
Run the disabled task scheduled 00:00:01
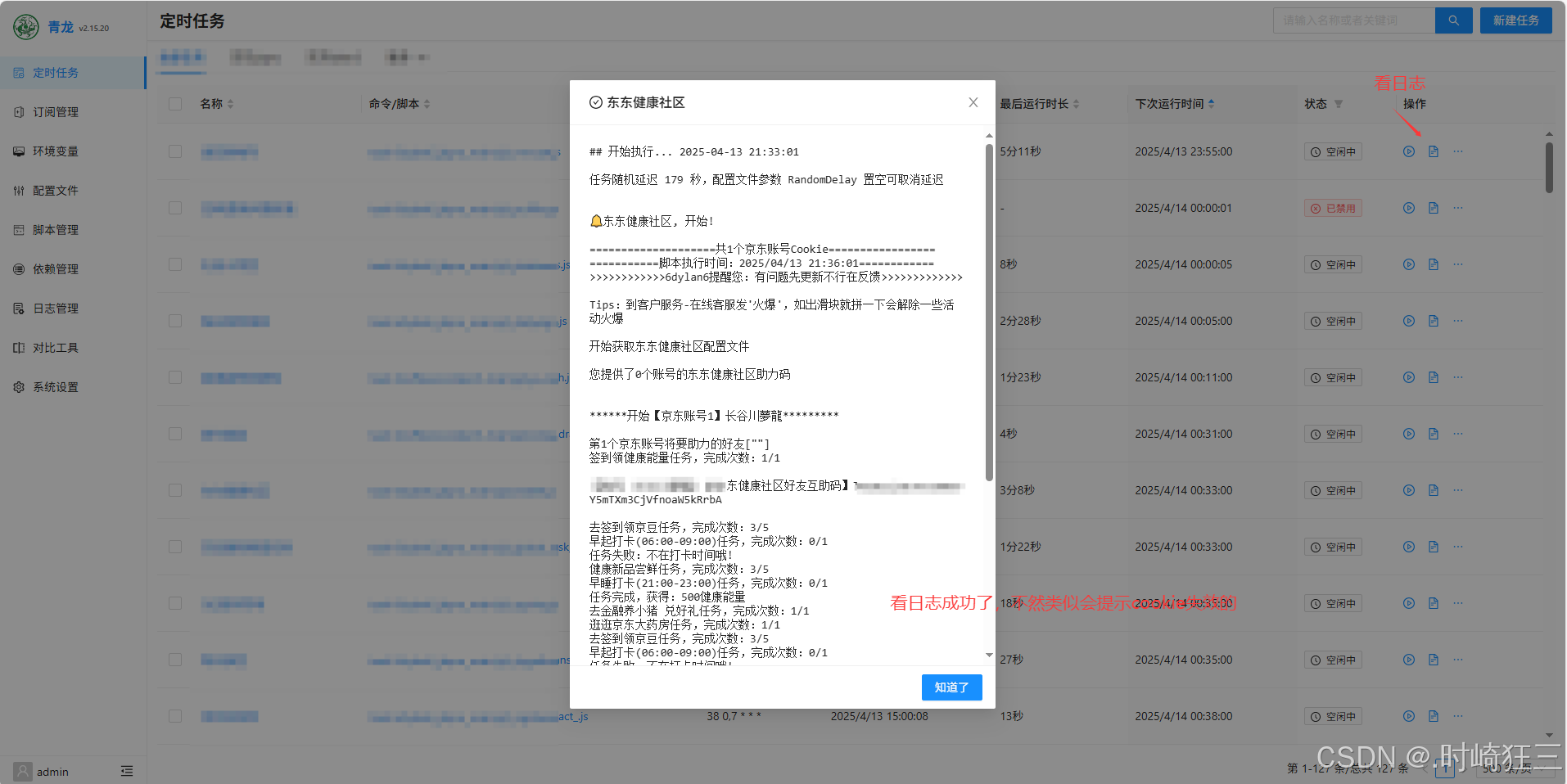pyautogui.click(x=1408, y=208)
